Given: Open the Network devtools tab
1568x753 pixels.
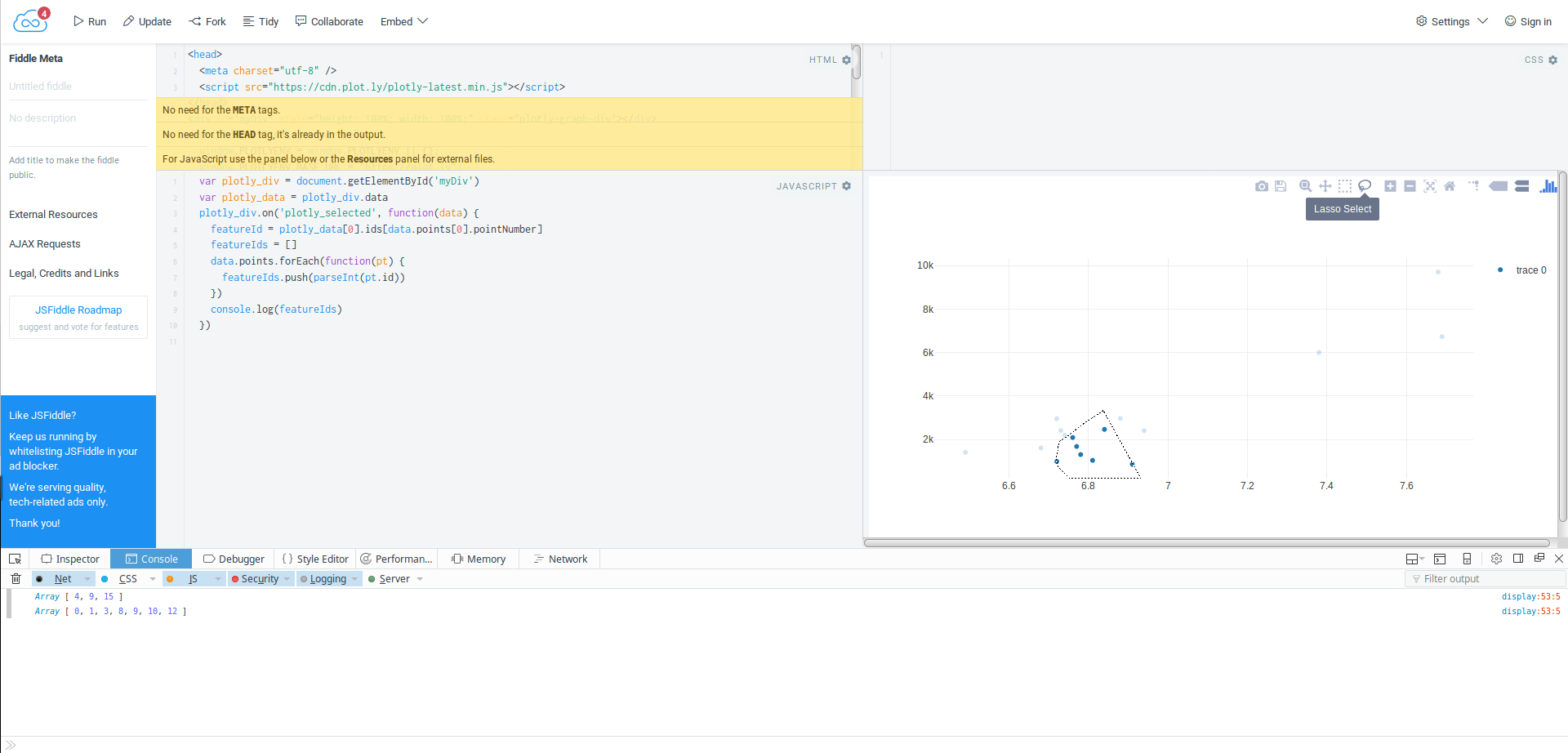Looking at the screenshot, I should pyautogui.click(x=560, y=559).
